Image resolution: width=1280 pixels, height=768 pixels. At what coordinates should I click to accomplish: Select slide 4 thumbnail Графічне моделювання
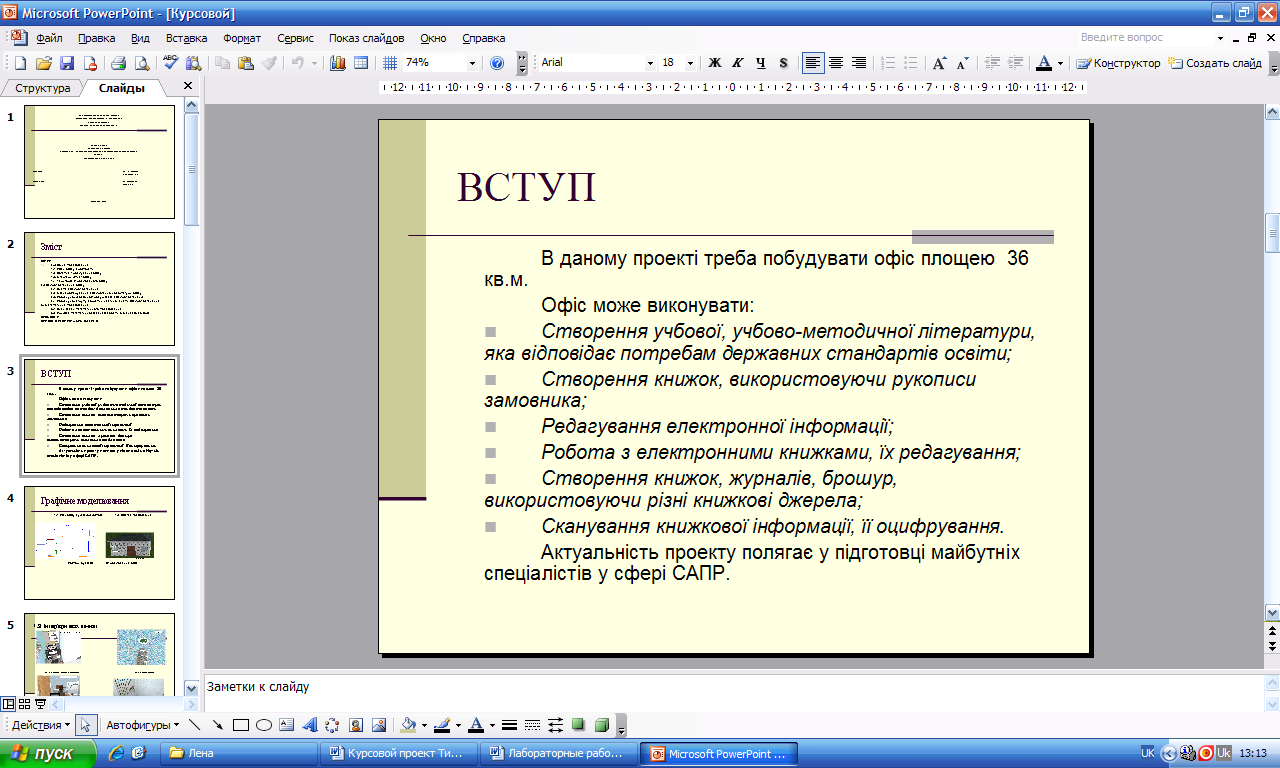coord(99,542)
